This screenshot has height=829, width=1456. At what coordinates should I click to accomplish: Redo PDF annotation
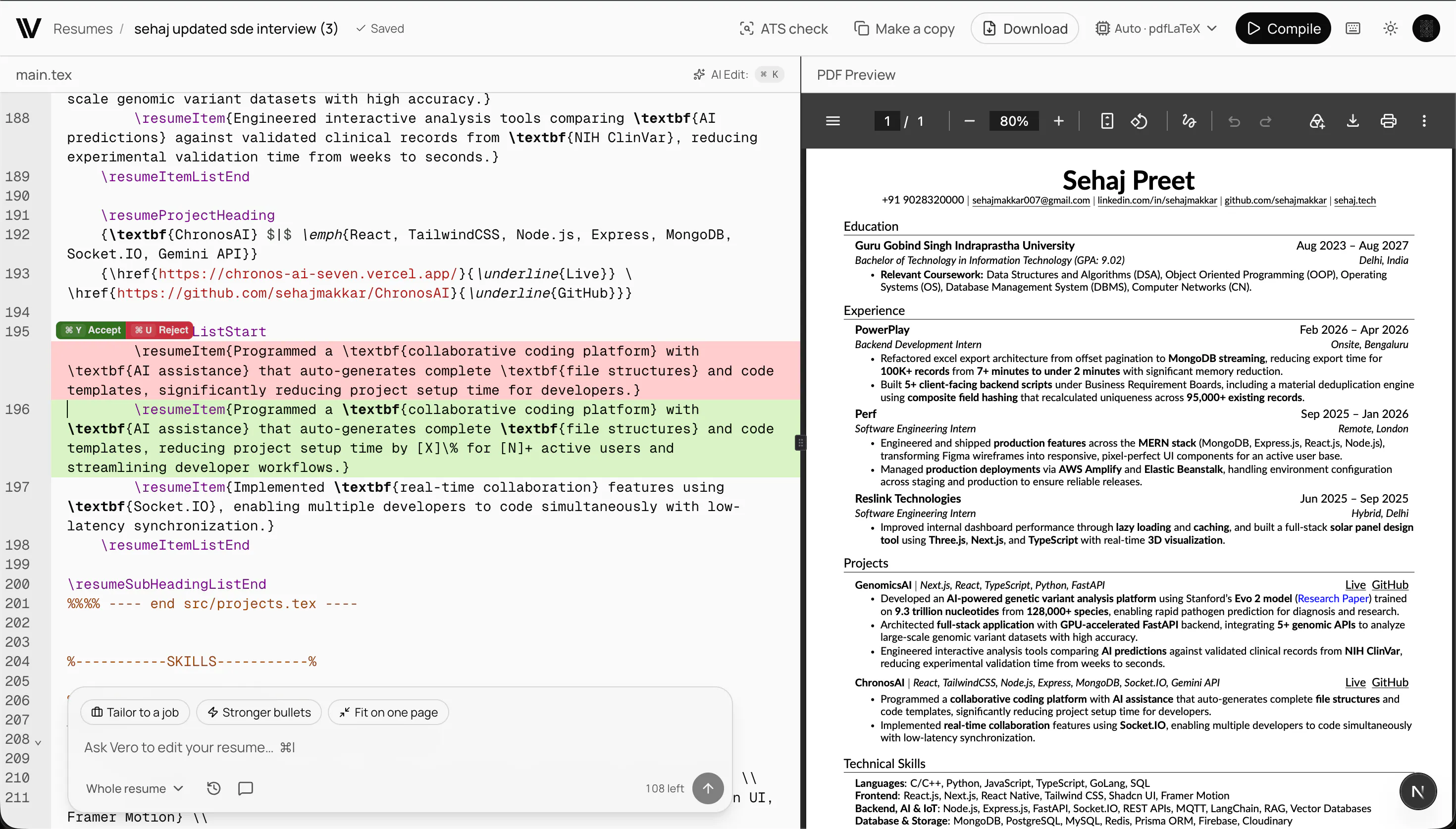(x=1265, y=121)
